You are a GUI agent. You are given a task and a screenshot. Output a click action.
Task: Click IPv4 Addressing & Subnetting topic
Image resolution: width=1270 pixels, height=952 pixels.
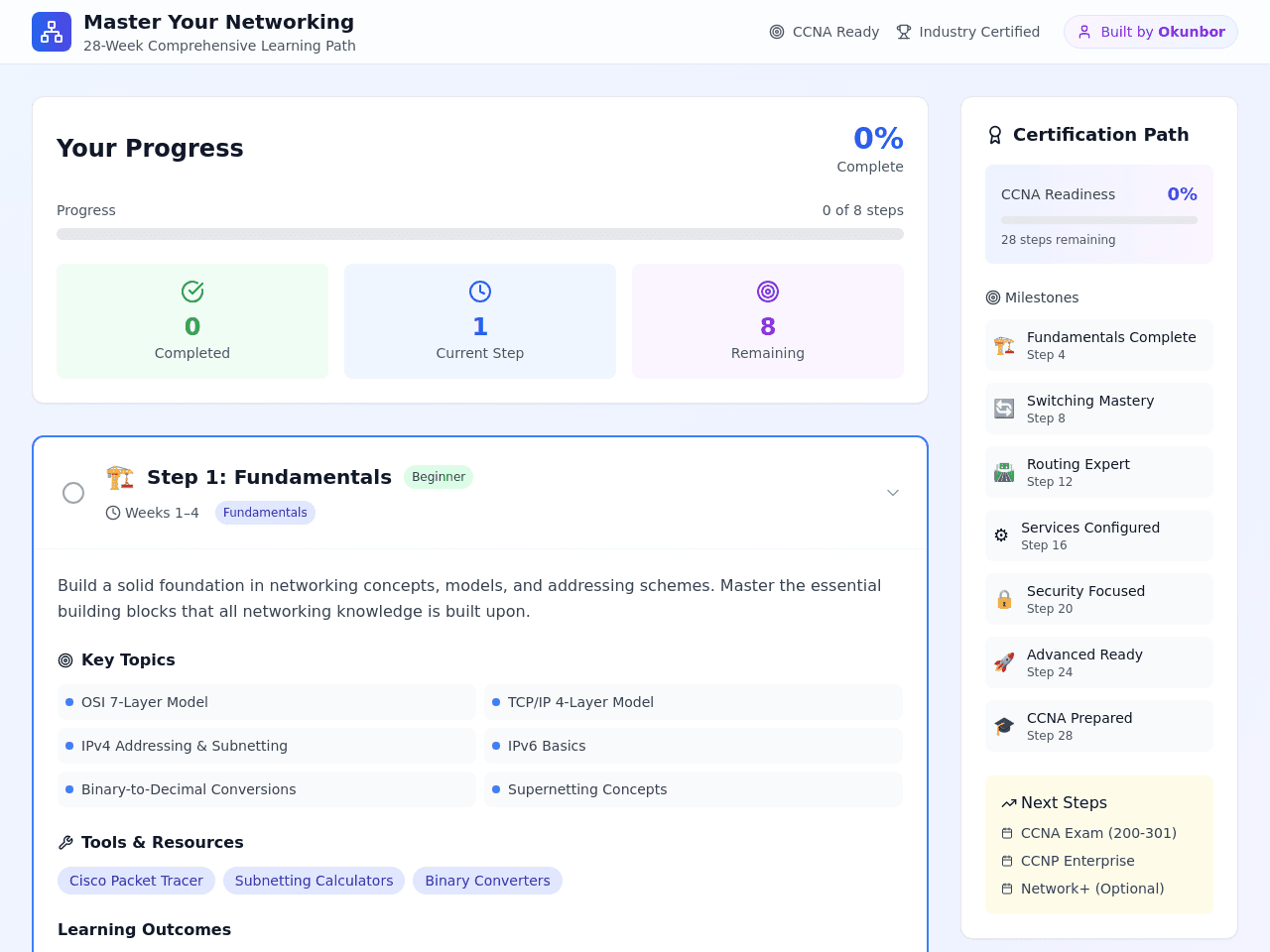pyautogui.click(x=267, y=746)
